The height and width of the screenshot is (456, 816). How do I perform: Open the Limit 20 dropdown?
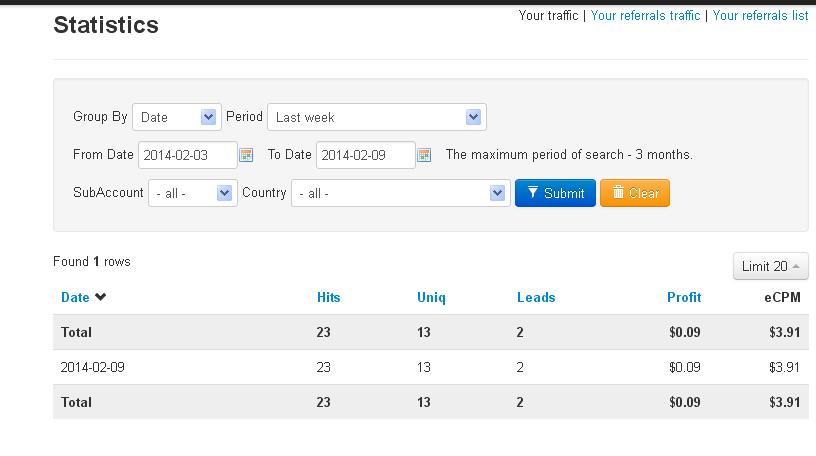pos(770,267)
